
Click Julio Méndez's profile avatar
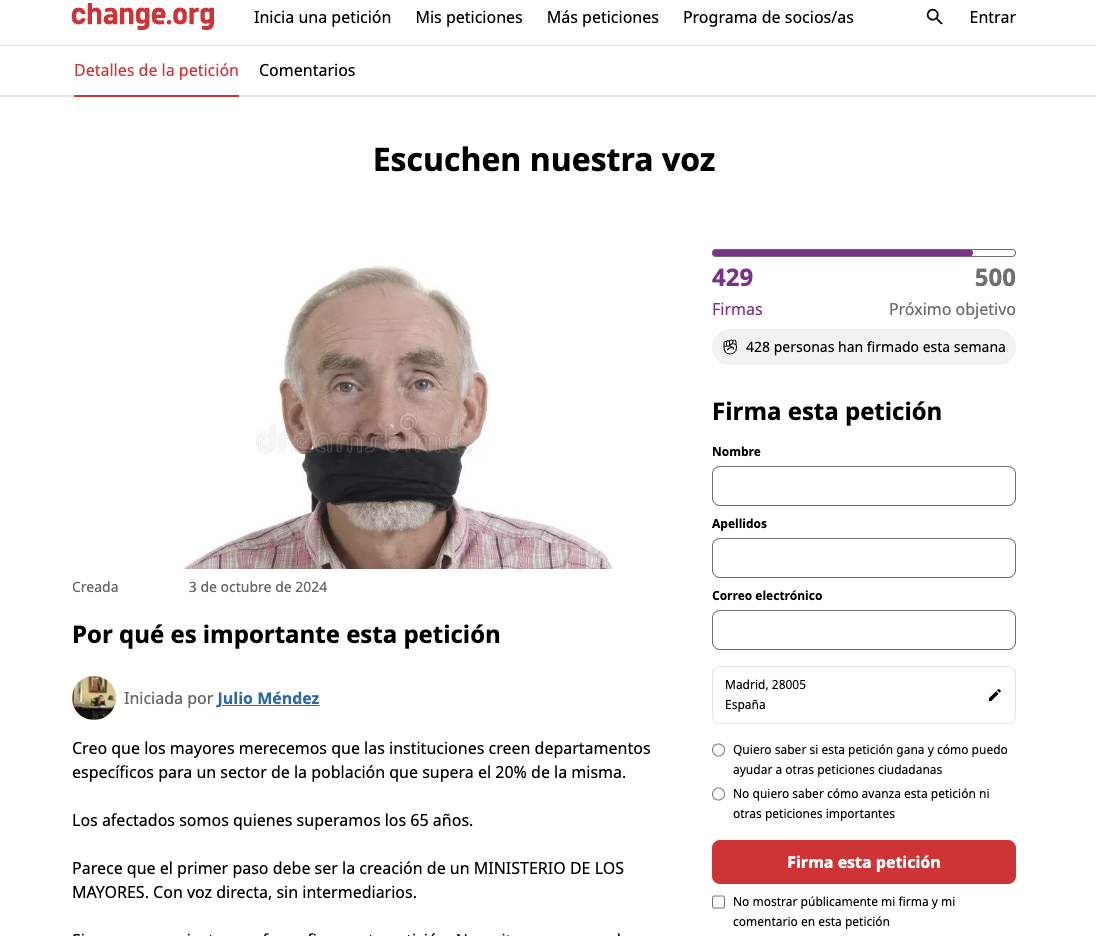coord(94,698)
